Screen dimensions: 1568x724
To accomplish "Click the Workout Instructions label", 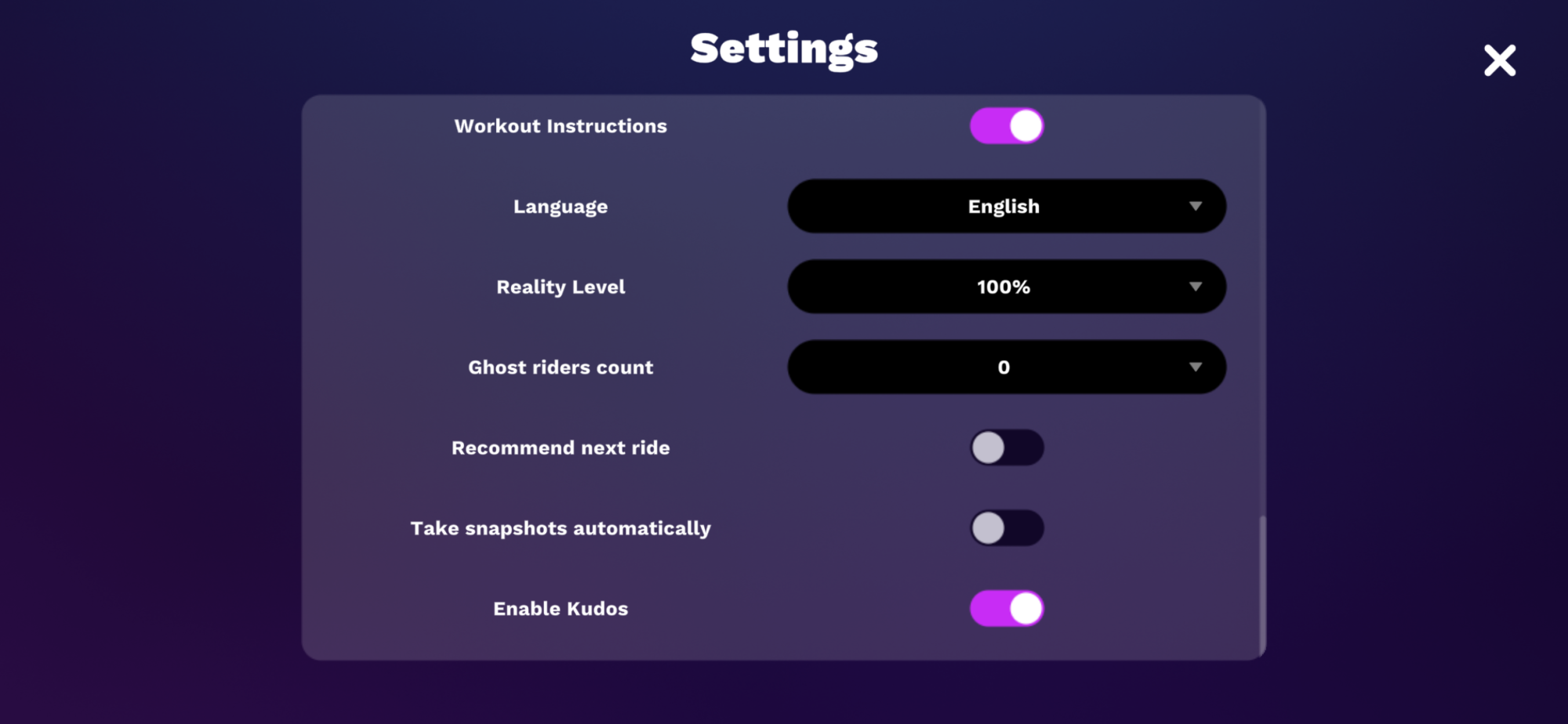I will click(561, 126).
